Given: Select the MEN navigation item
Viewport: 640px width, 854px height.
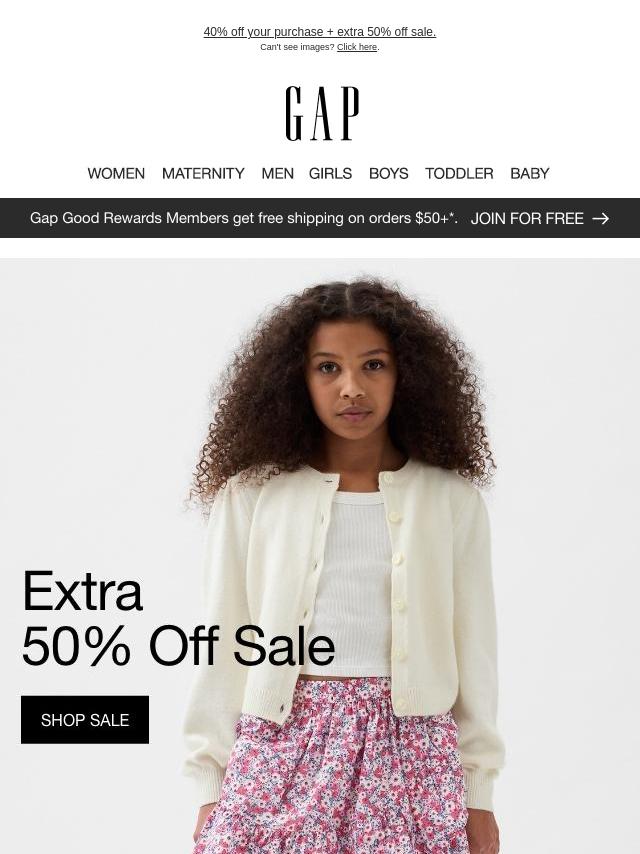Looking at the screenshot, I should (x=277, y=173).
